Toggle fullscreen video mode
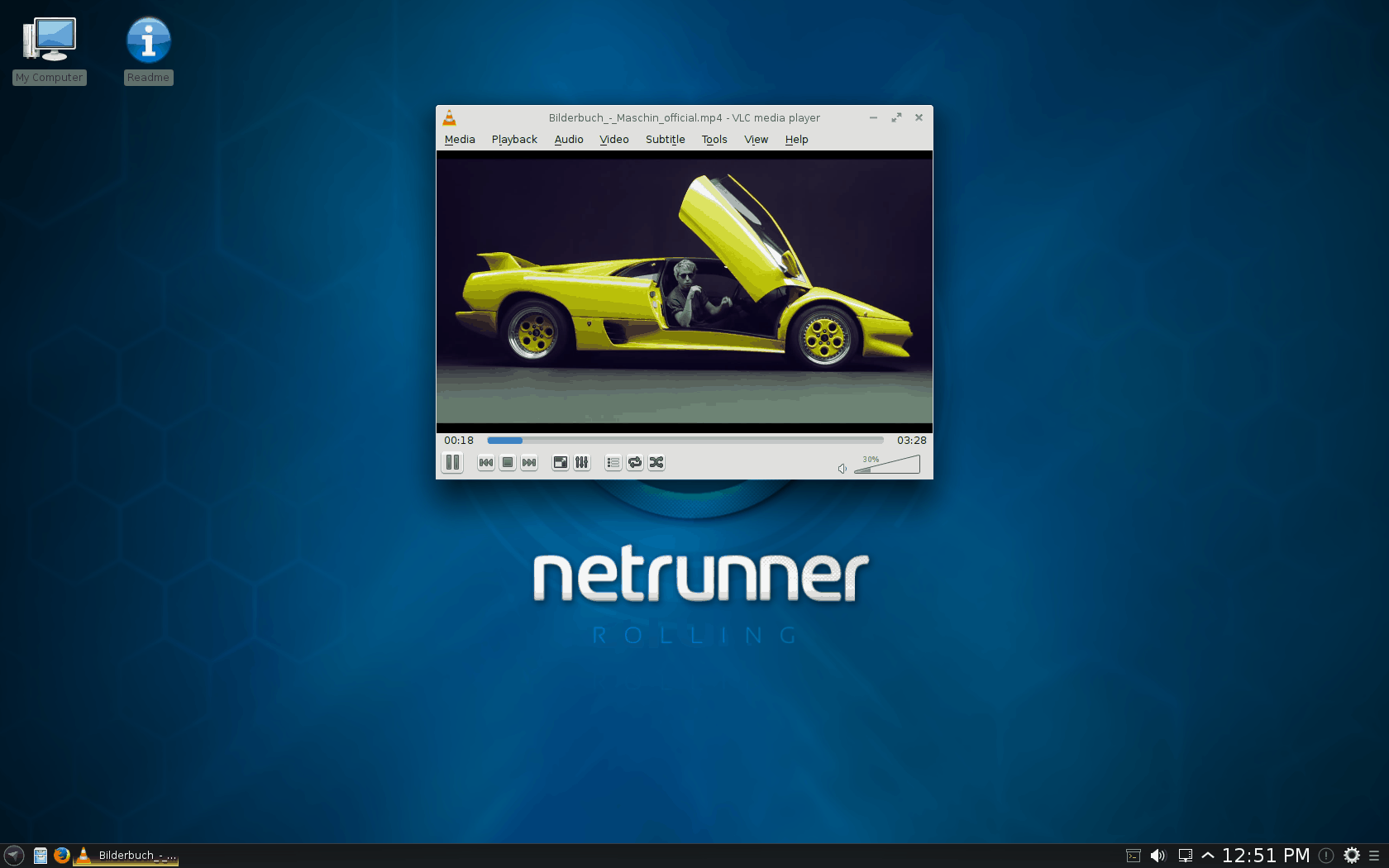Viewport: 1389px width, 868px height. [x=561, y=463]
